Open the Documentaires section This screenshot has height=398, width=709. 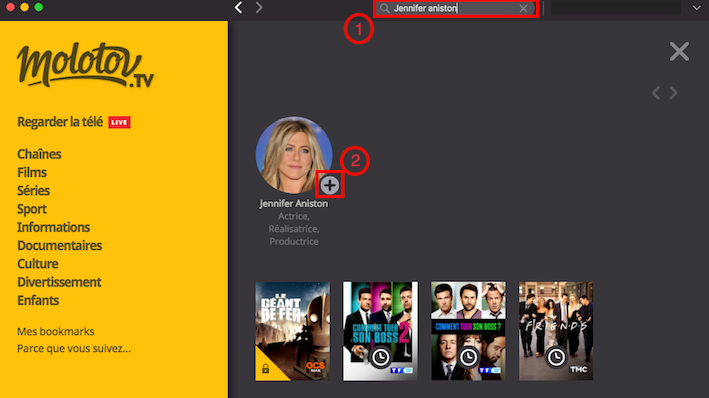pos(60,246)
